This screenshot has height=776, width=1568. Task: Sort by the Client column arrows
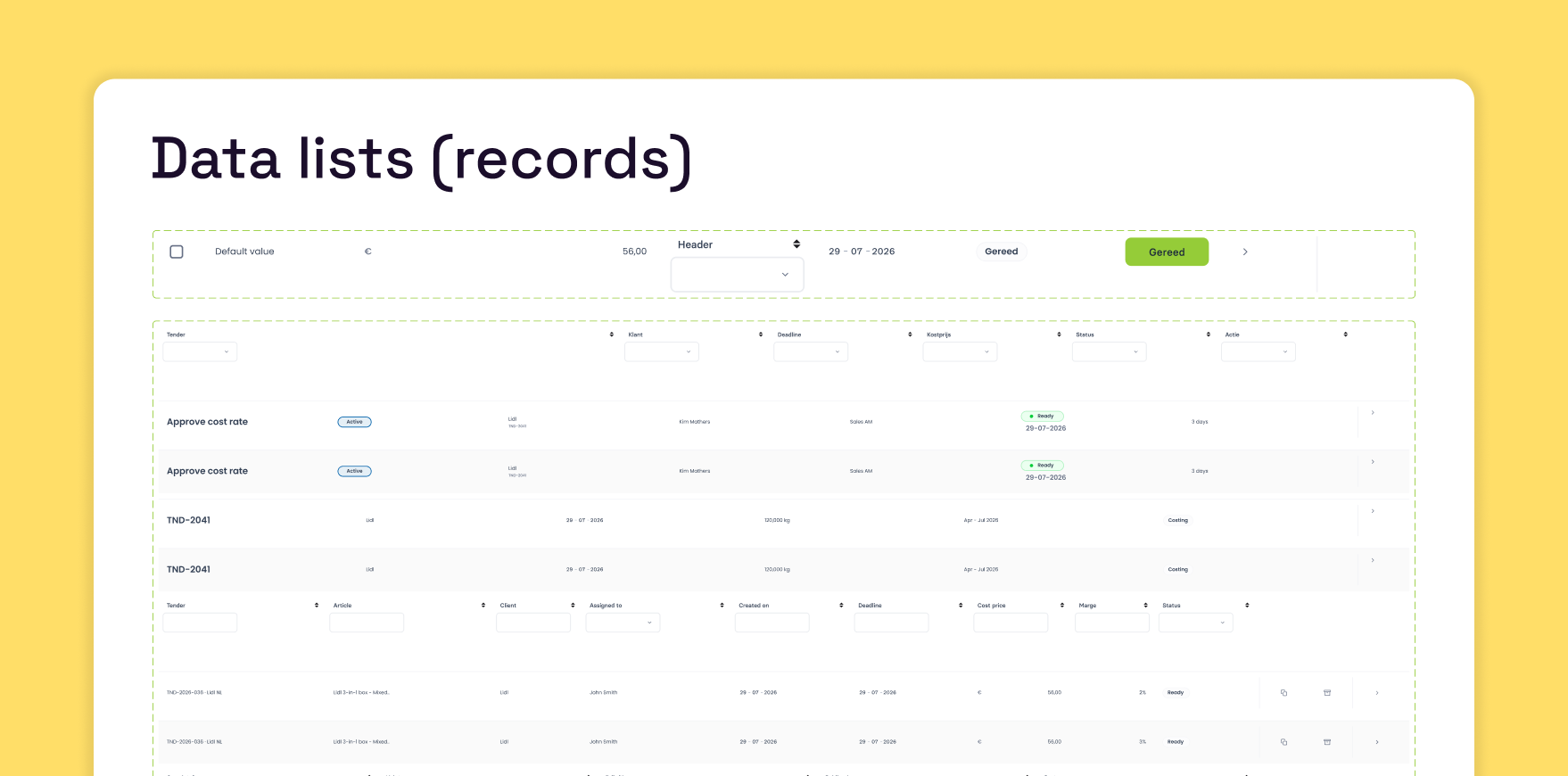(x=573, y=606)
